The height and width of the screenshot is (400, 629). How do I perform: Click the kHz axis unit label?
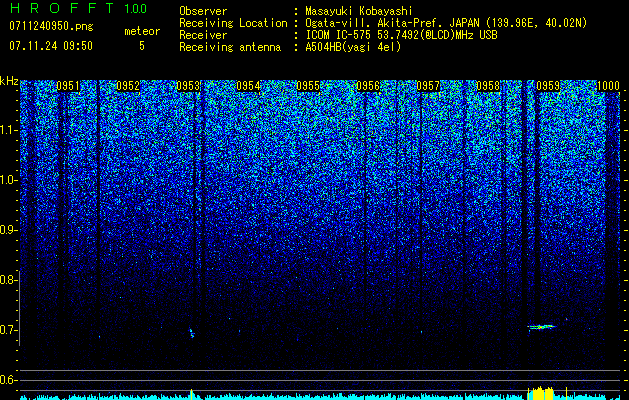9,81
